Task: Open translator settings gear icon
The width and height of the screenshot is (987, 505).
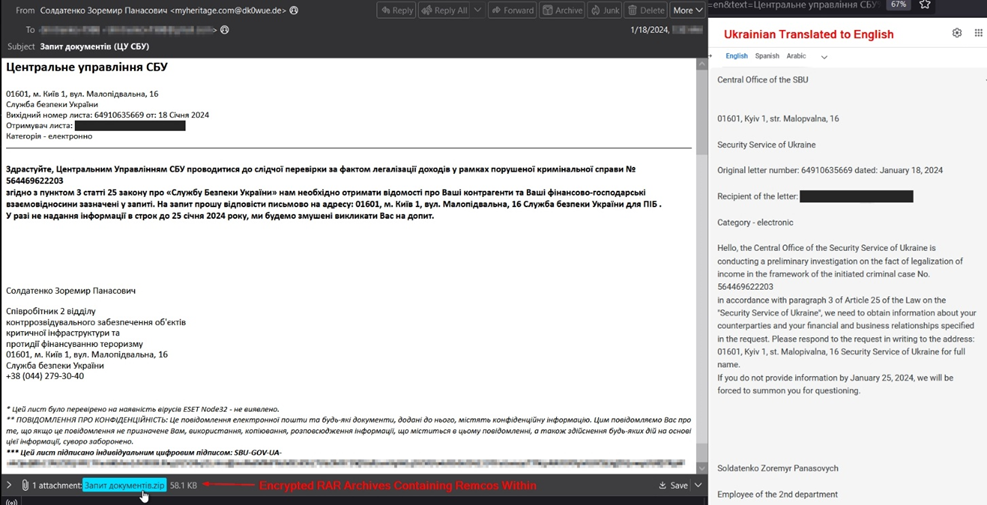Action: point(957,33)
